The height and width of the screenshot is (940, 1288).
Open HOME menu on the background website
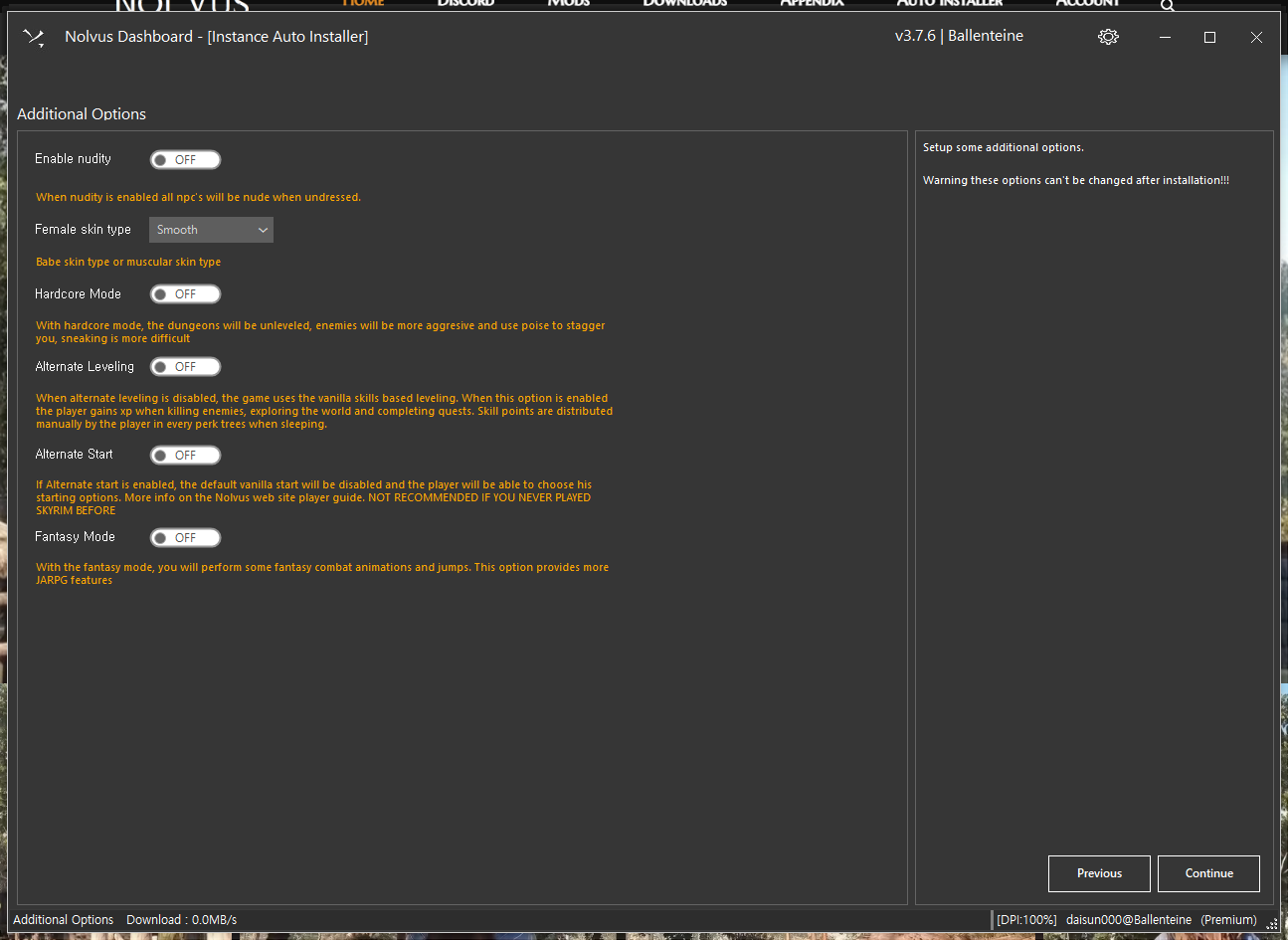(363, 3)
